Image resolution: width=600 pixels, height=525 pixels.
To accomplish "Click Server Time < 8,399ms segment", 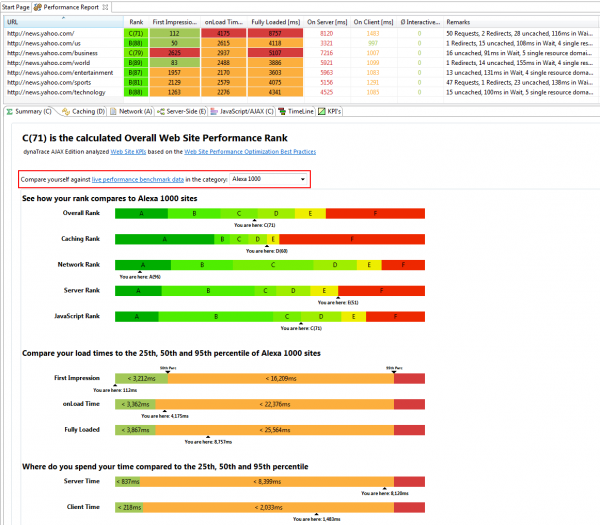I will 267,481.
